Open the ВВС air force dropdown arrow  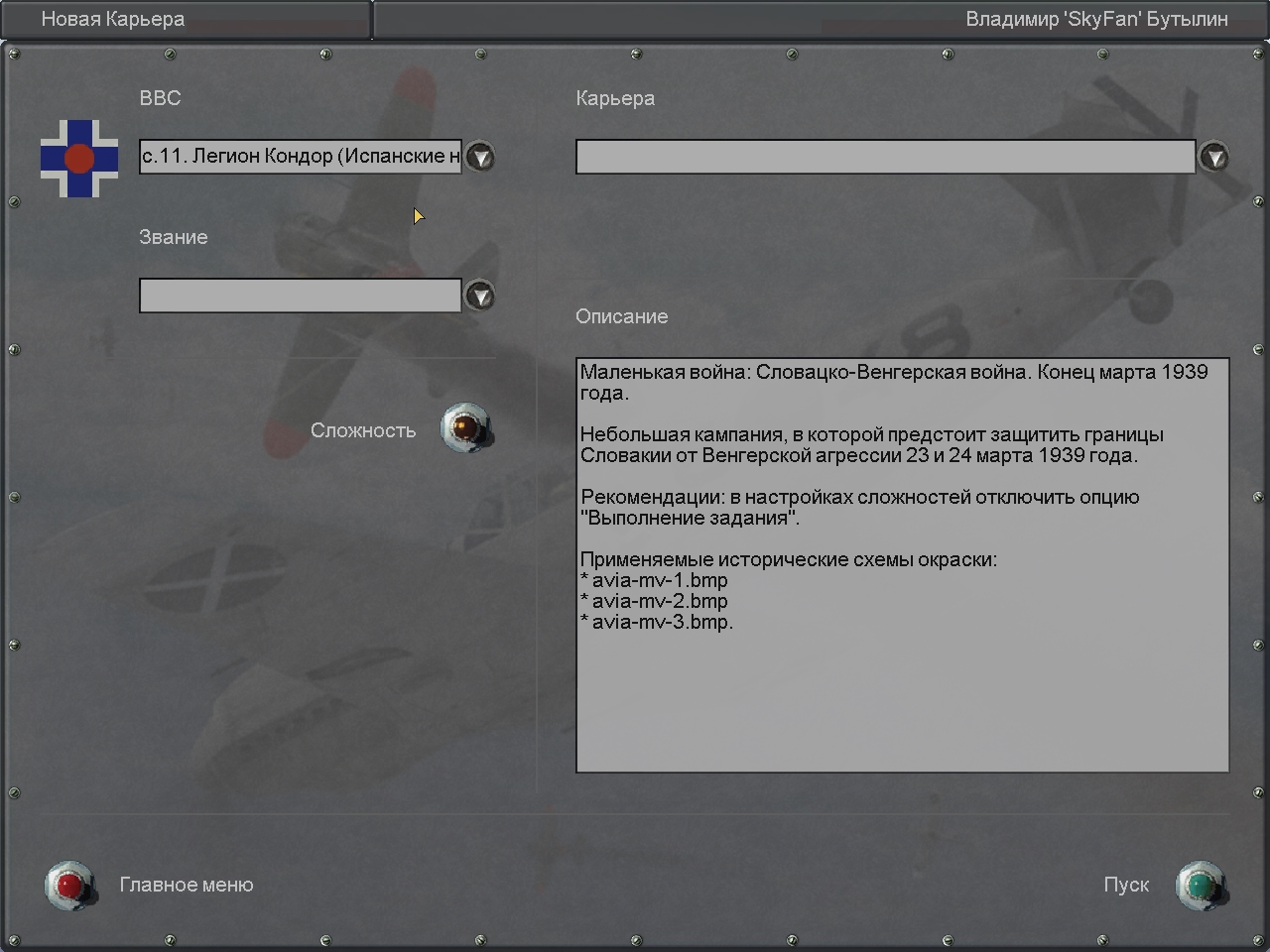pos(480,157)
